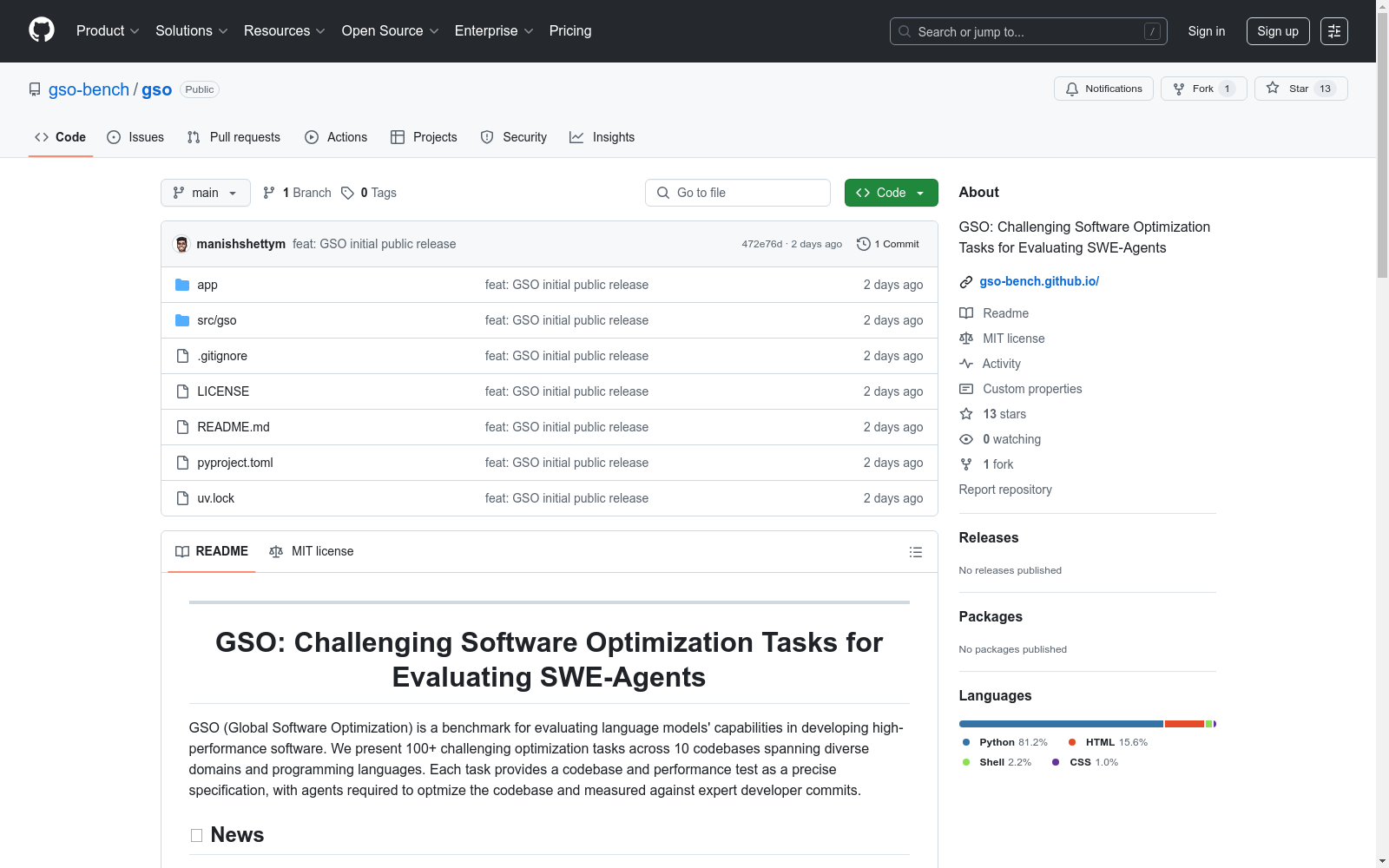Star the gso repository
1389x868 pixels.
[1300, 89]
